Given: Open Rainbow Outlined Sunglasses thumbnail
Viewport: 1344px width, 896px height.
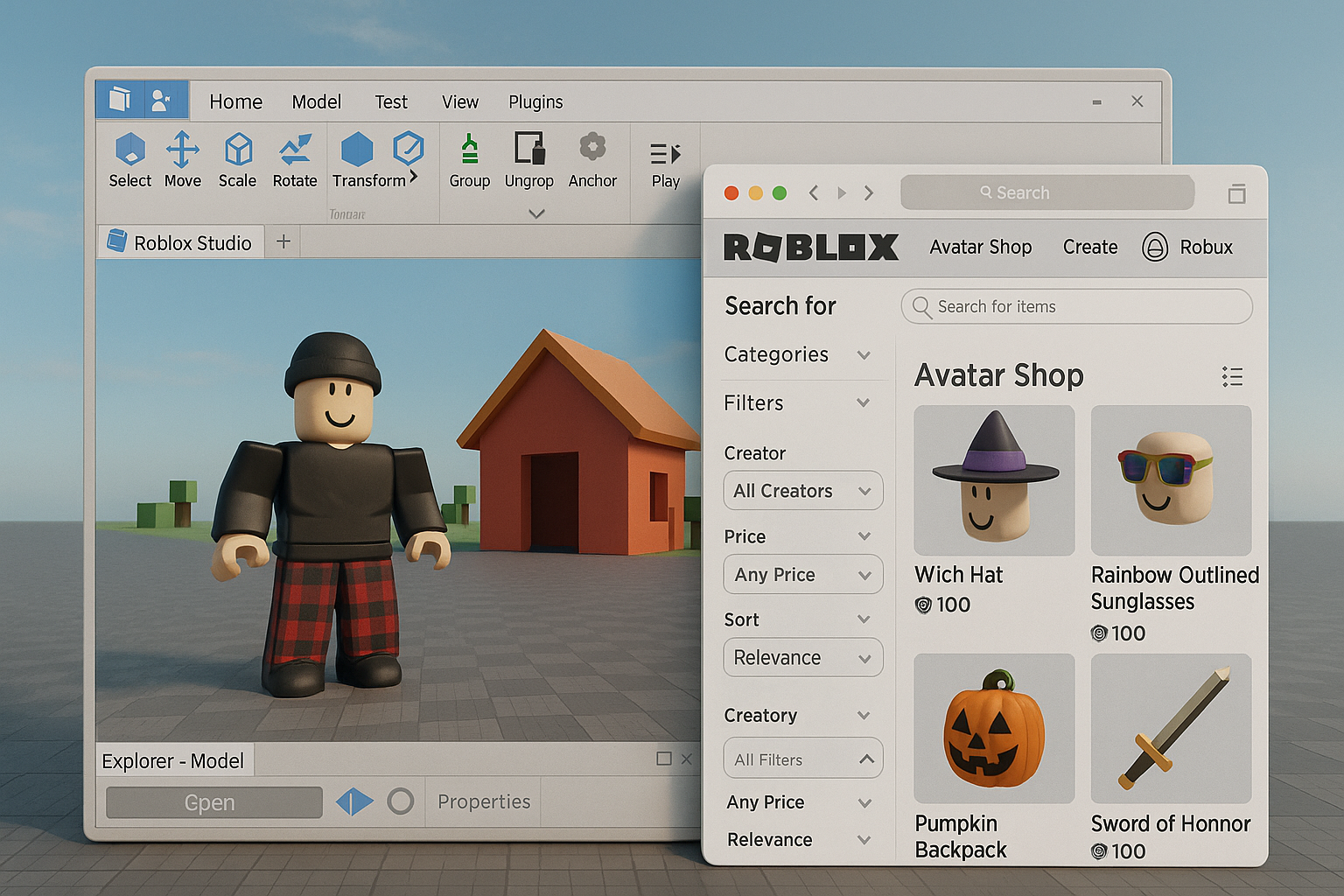Looking at the screenshot, I should pos(1172,480).
